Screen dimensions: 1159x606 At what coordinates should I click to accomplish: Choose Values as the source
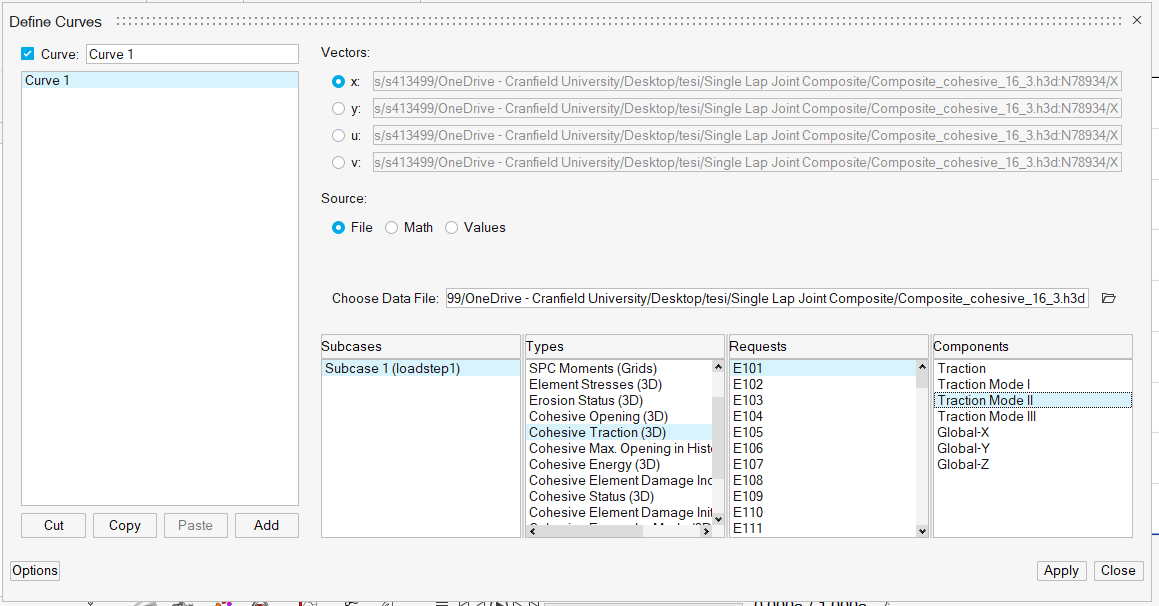(452, 228)
